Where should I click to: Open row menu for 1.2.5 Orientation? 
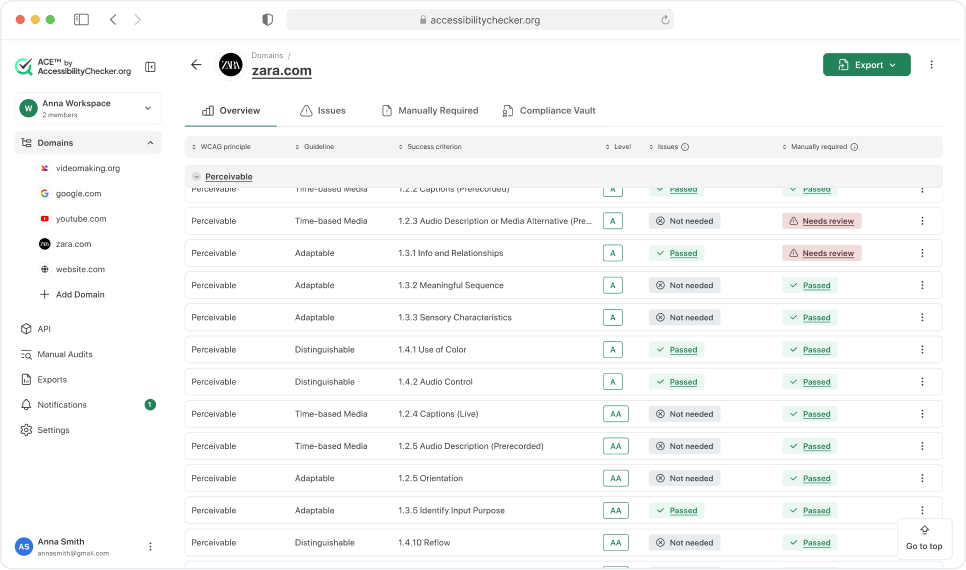point(922,478)
